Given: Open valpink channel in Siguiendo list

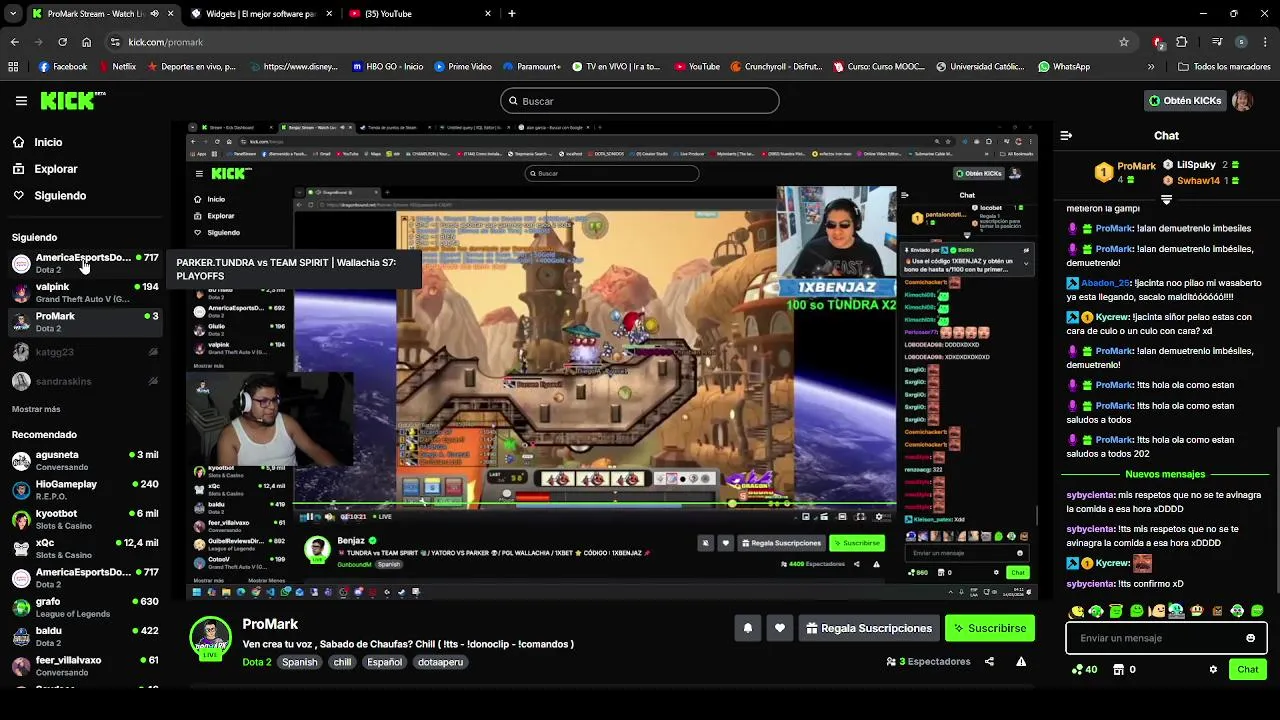Looking at the screenshot, I should (x=85, y=292).
